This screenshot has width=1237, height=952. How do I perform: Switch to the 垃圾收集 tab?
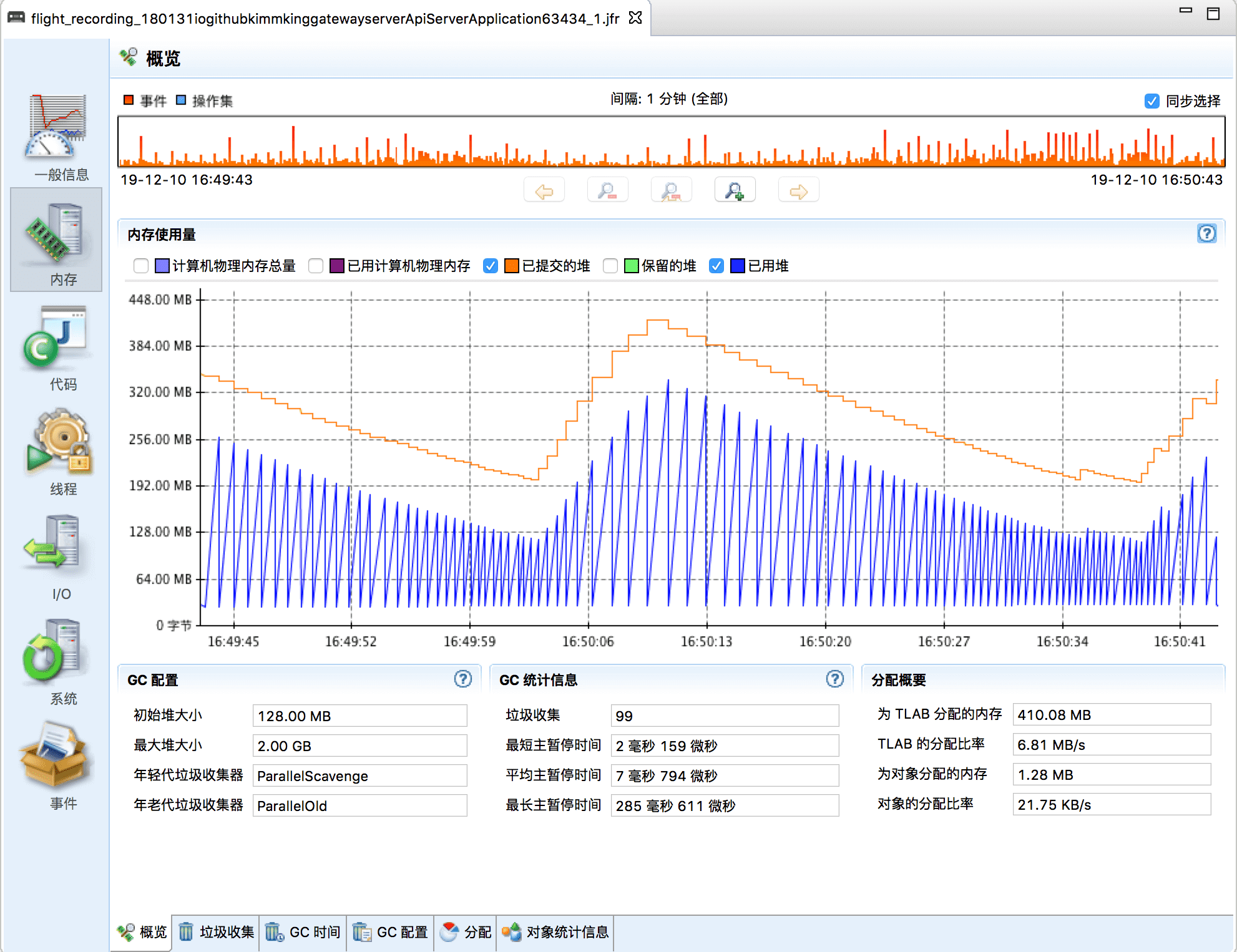point(216,932)
